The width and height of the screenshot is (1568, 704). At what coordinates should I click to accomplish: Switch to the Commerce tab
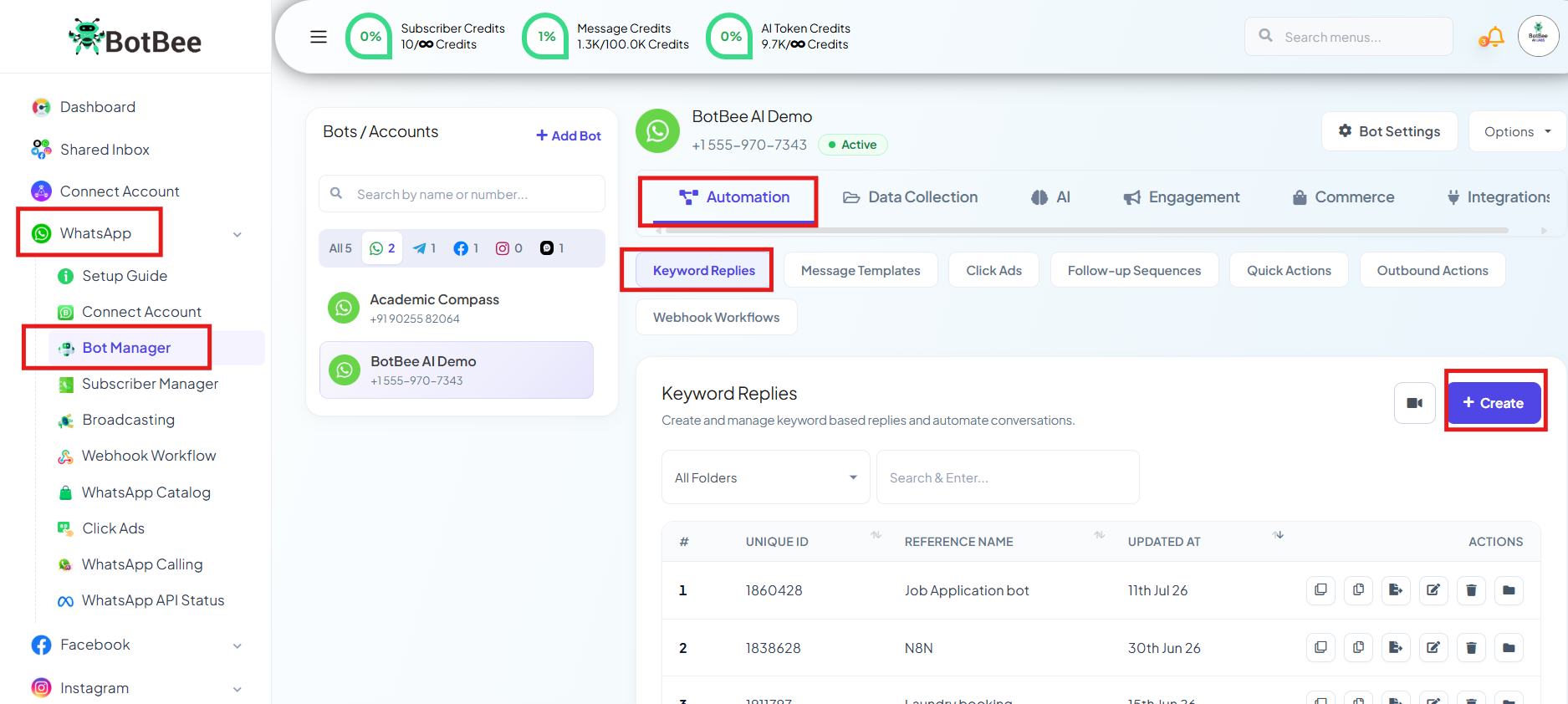tap(1343, 197)
